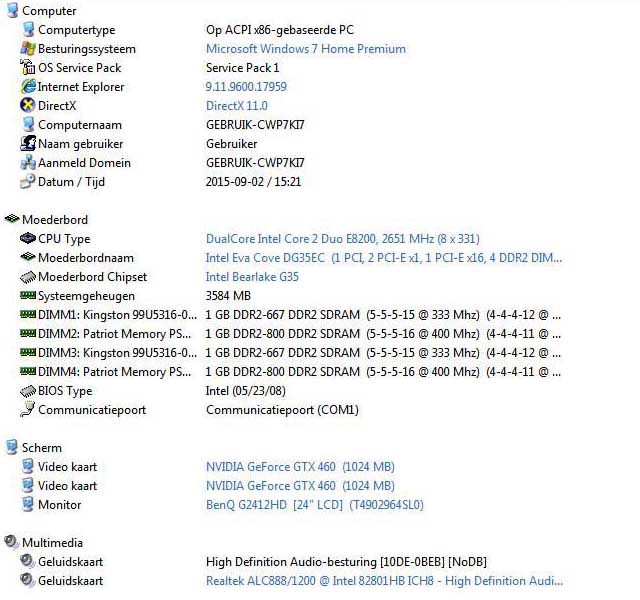Select the Computernaam value GEBRUIK-CWP7KI7
Viewport: 640px width, 600px height.
[255, 125]
